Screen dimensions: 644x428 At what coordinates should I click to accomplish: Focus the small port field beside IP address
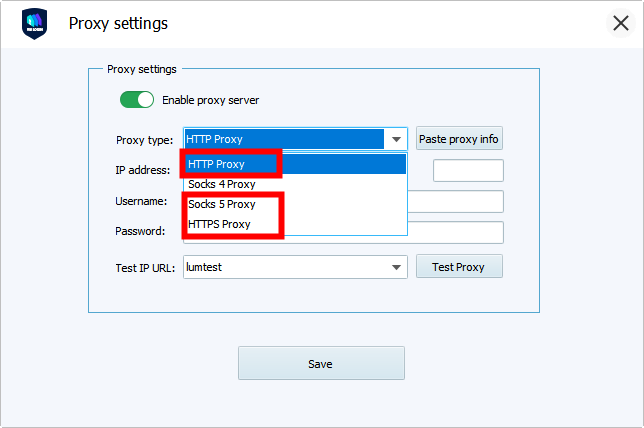coord(468,170)
